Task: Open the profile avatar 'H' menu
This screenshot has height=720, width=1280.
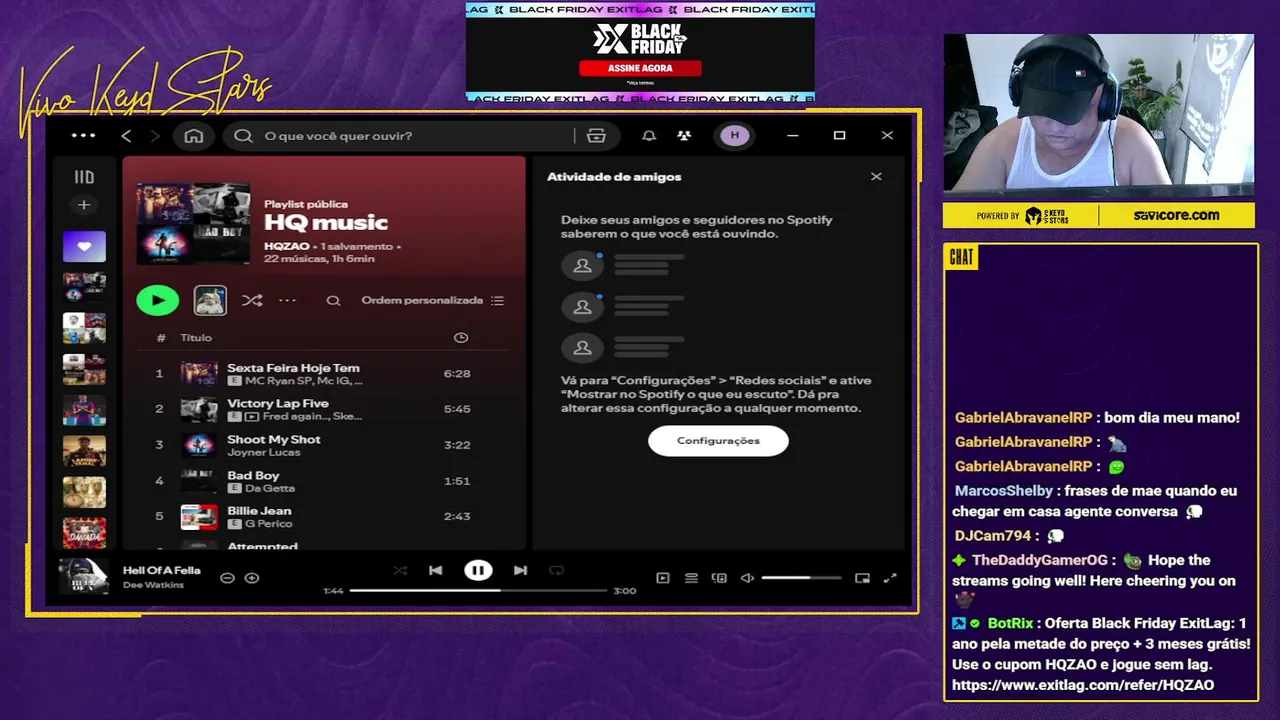Action: (x=735, y=136)
